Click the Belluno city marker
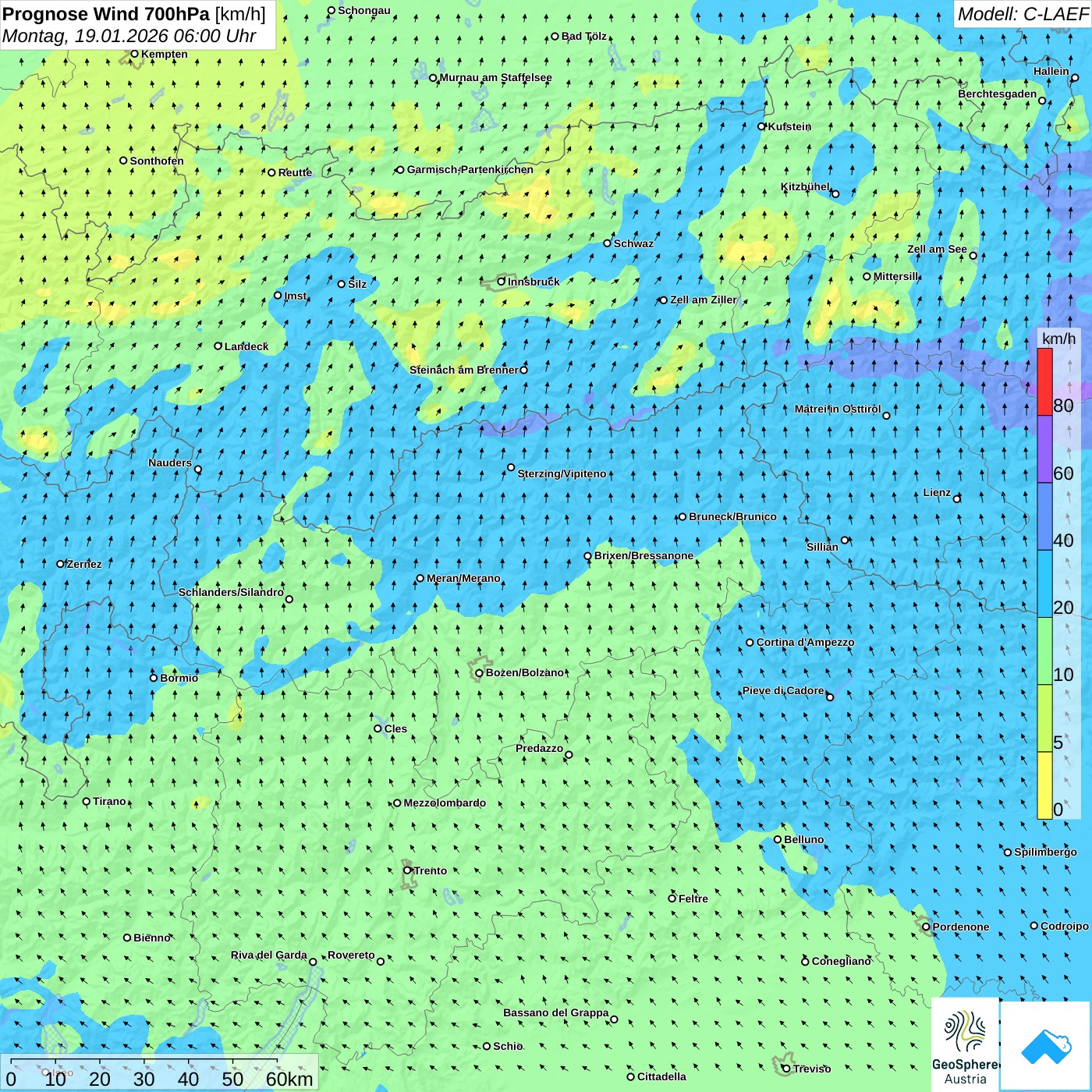Screen dimensions: 1092x1092 coord(777,839)
